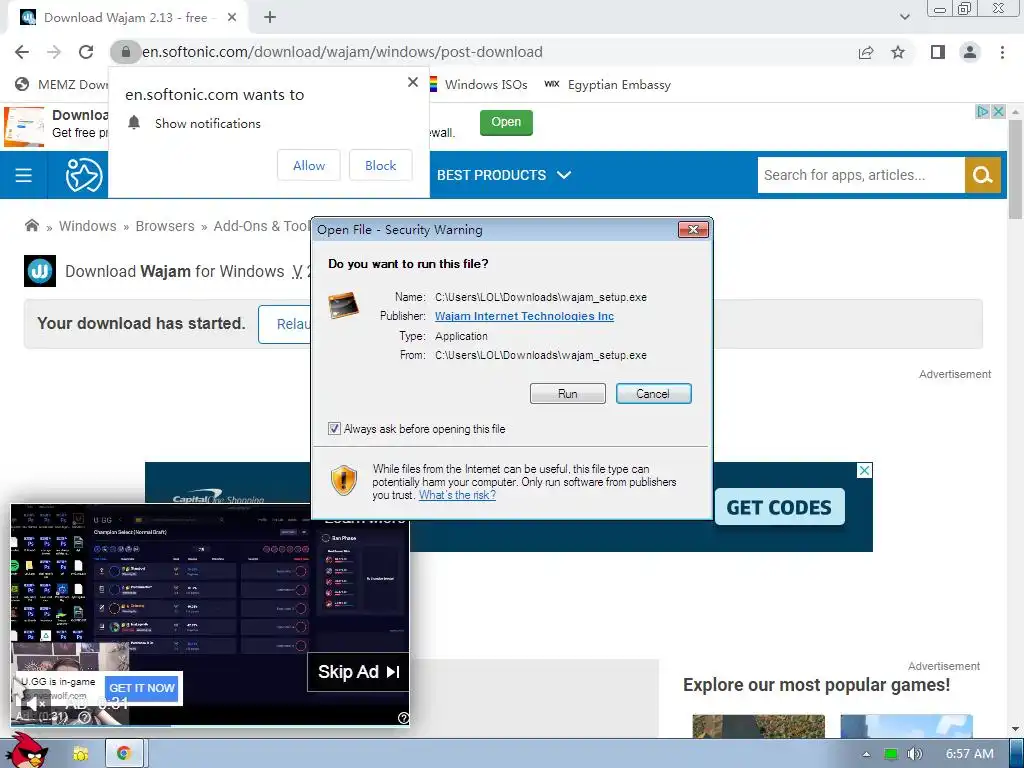
Task: Click the padlock site info icon
Action: 125,52
